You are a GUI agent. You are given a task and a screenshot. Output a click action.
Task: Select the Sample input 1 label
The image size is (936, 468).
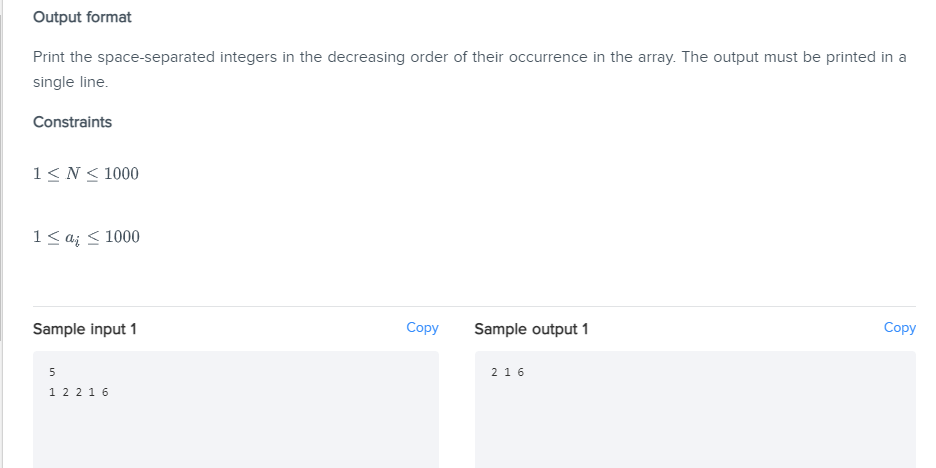(85, 329)
